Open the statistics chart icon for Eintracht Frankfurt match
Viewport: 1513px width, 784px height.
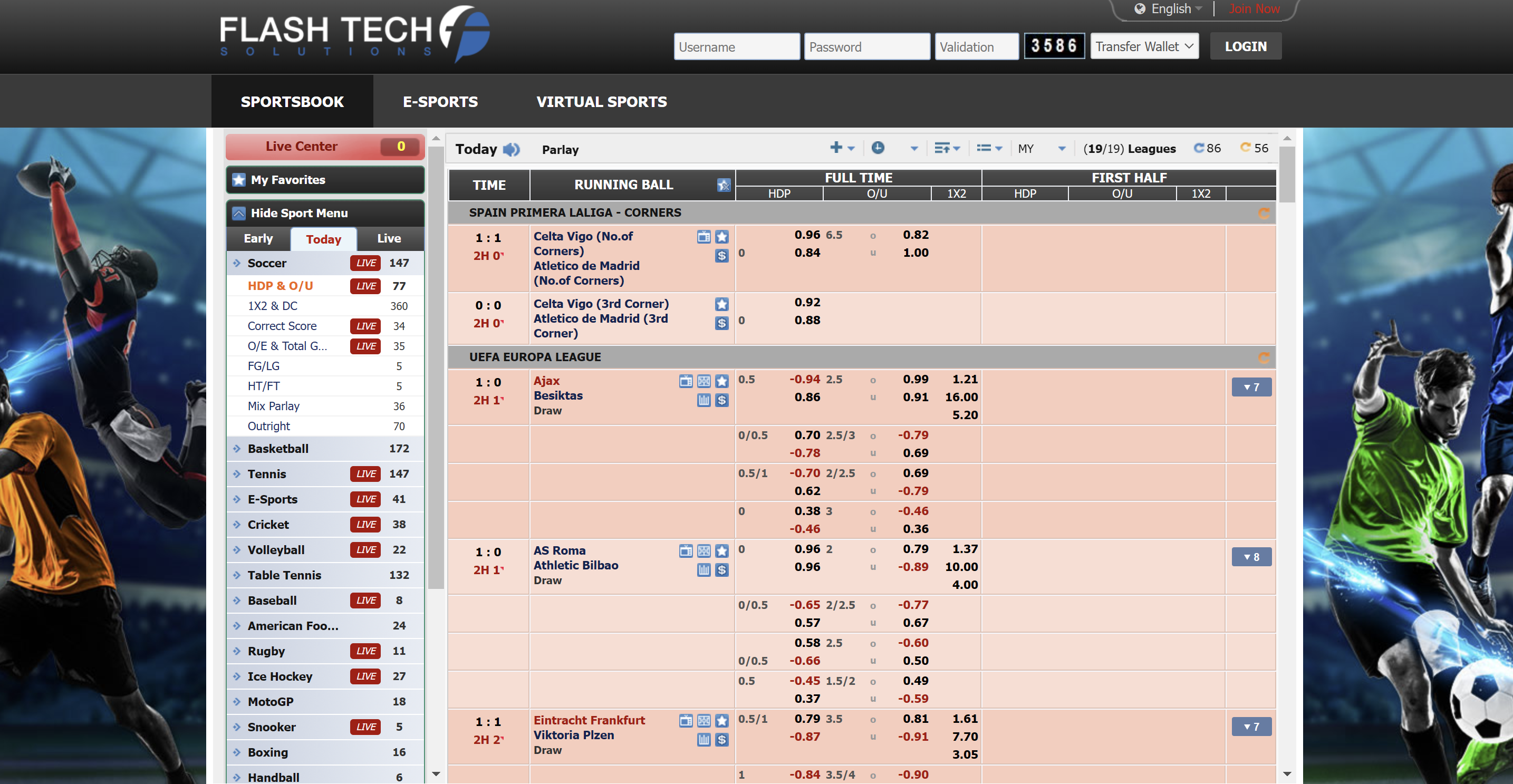(x=704, y=739)
